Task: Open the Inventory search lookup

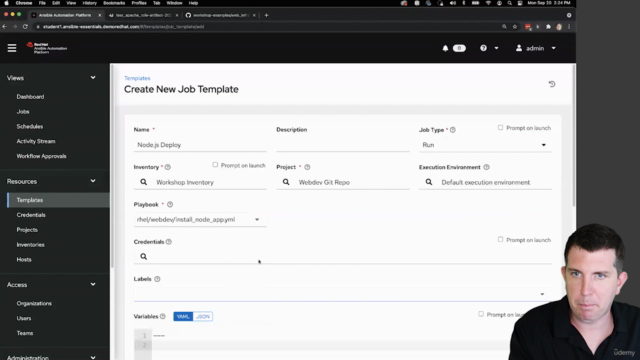Action: 144,182
